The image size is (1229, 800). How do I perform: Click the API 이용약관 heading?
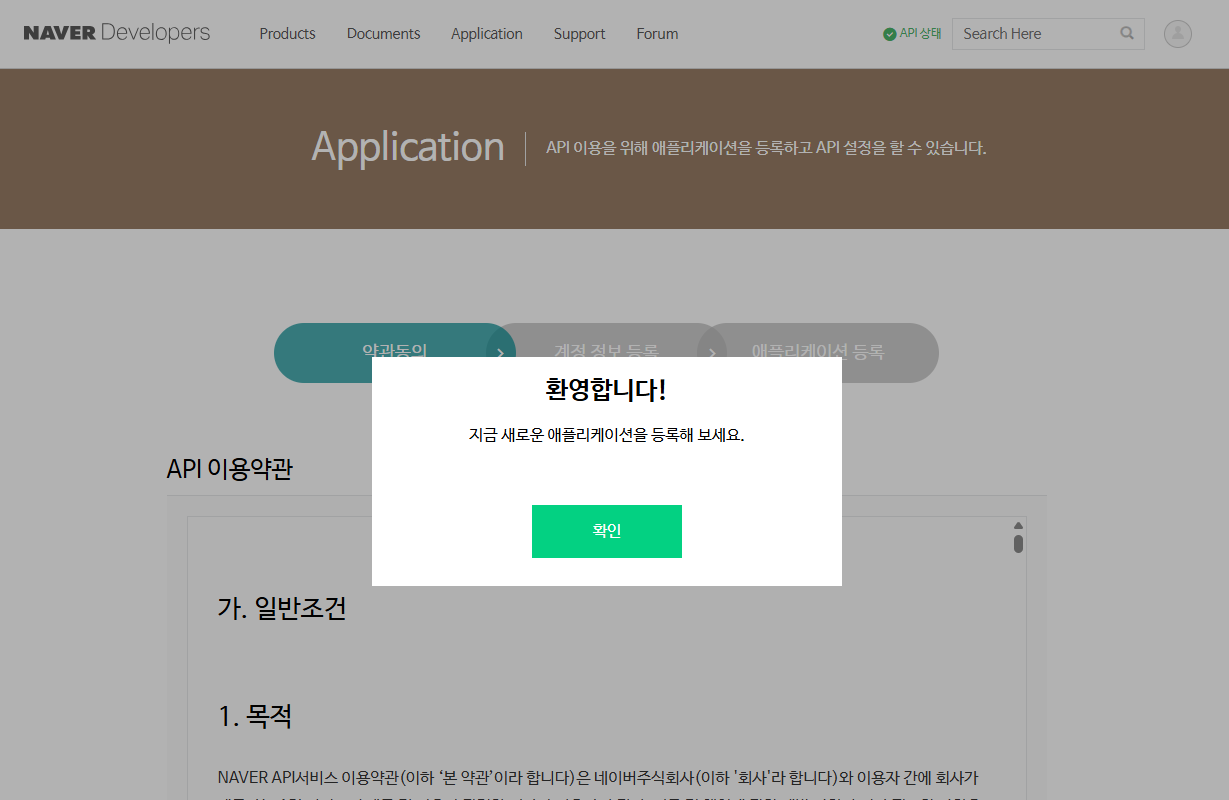pyautogui.click(x=229, y=469)
